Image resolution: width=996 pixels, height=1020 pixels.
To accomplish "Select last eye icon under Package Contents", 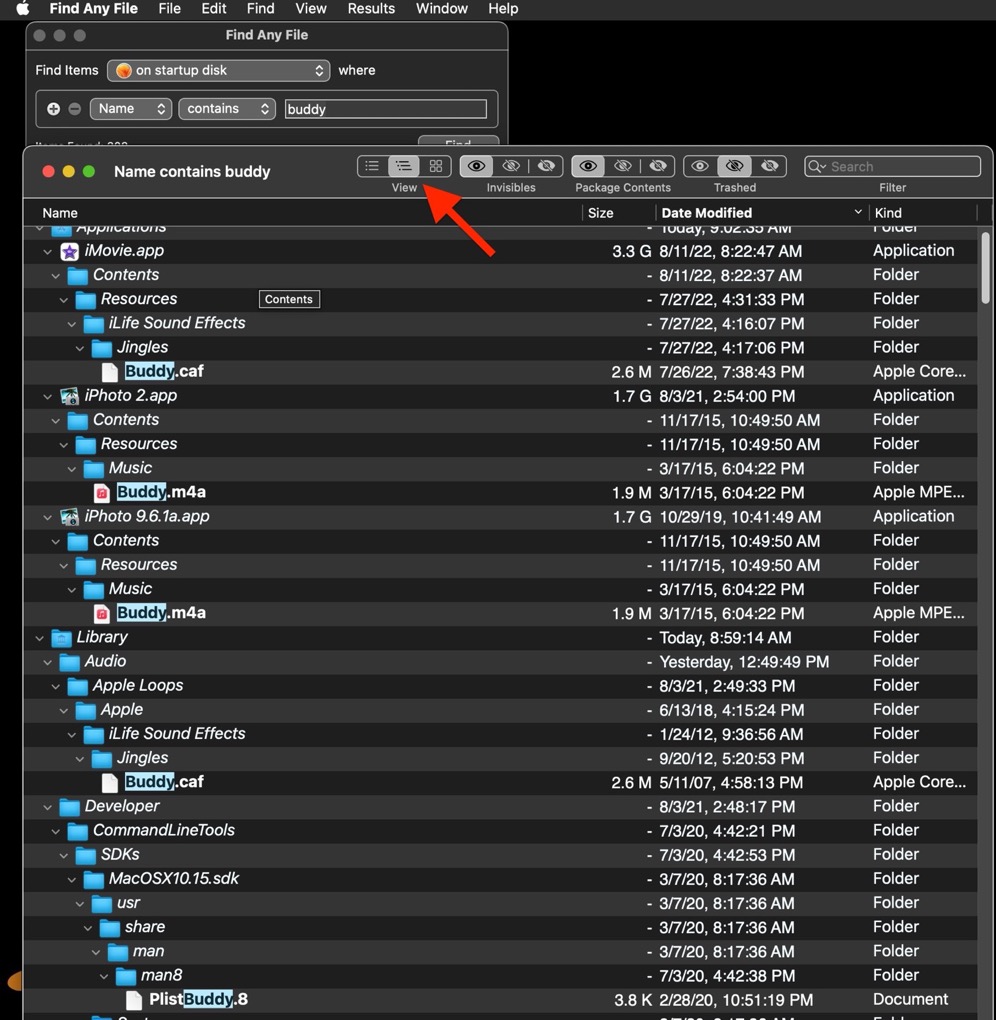I will 658,166.
